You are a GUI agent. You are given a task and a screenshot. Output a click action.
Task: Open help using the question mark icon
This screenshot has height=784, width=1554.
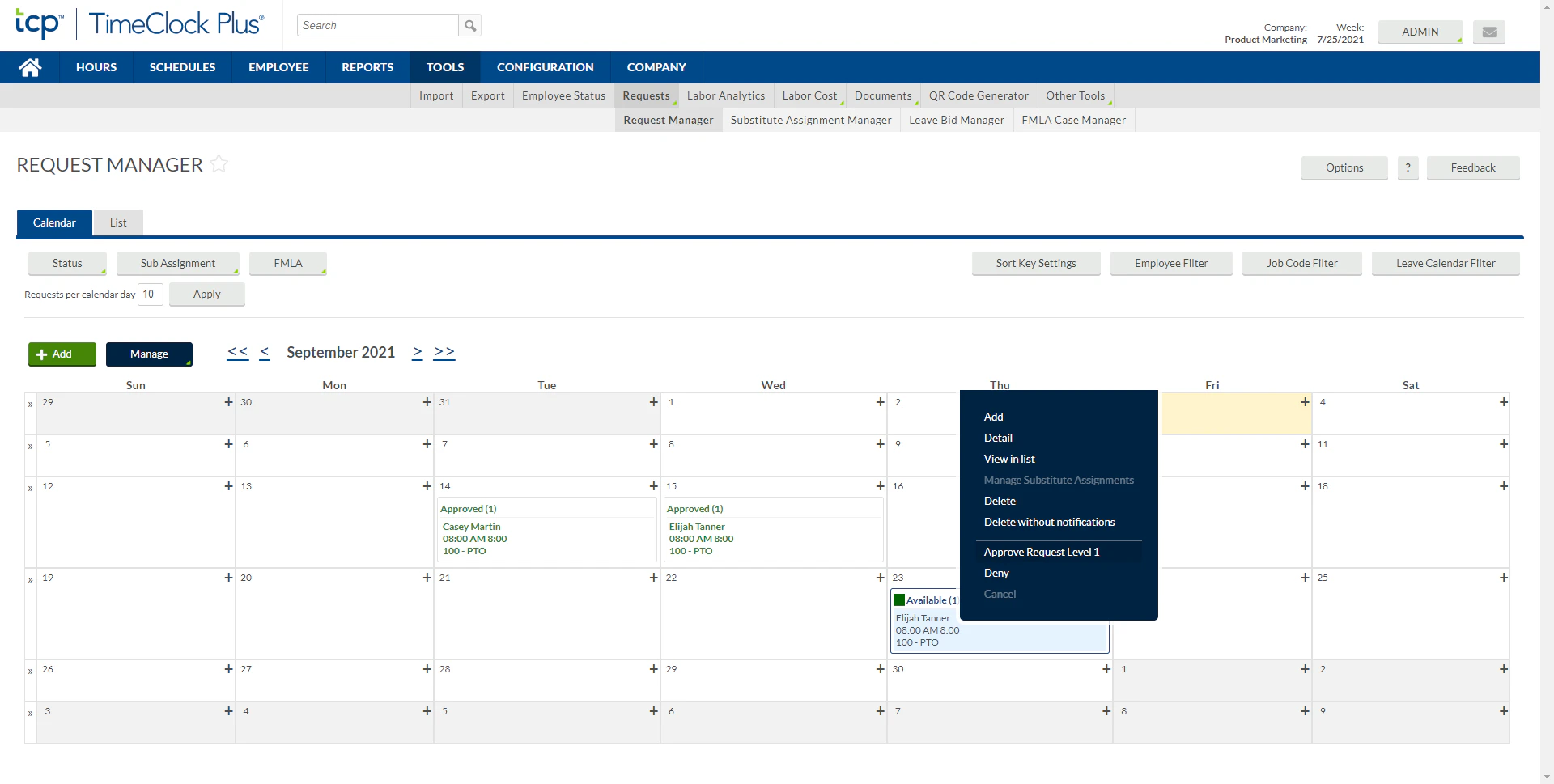coord(1408,167)
